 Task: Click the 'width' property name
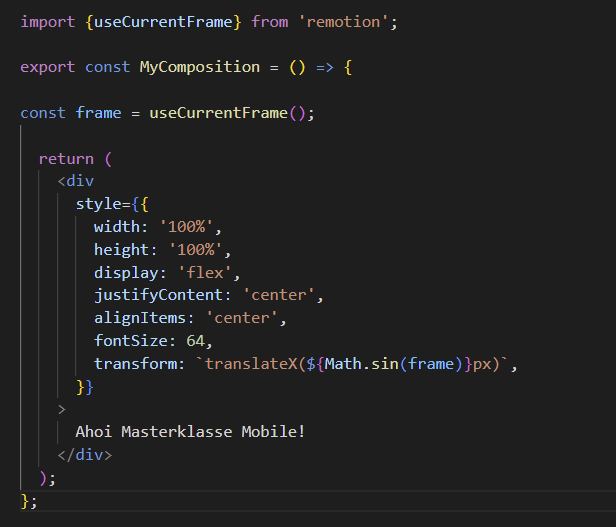(117, 227)
